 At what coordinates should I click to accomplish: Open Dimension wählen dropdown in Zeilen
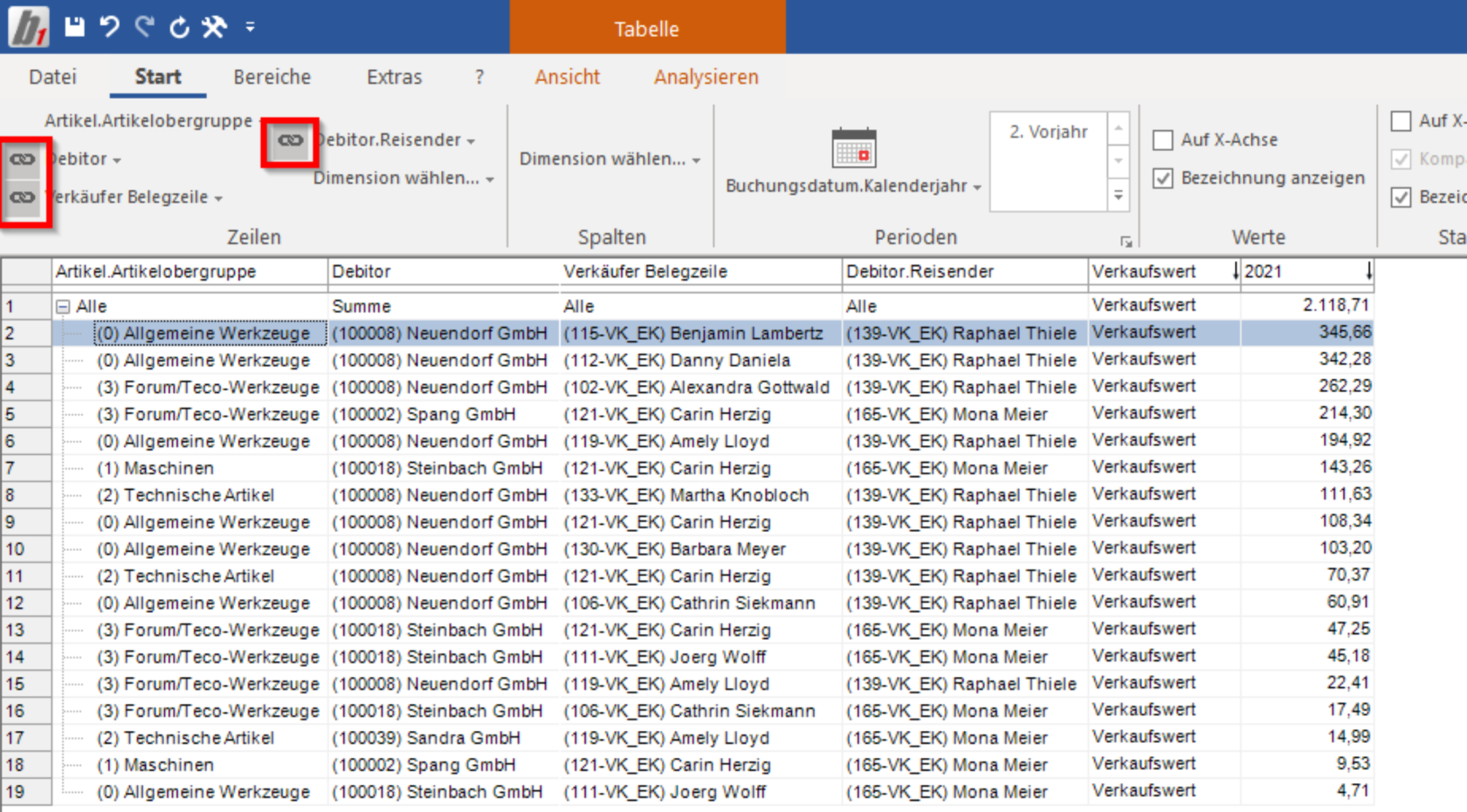(404, 178)
